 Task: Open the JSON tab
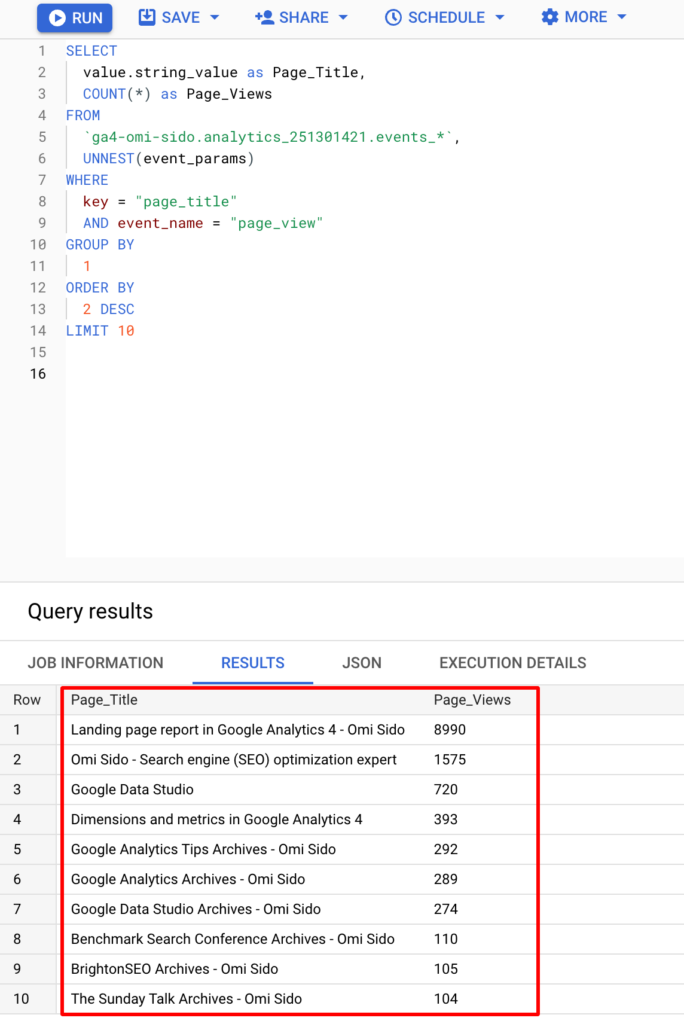pos(362,663)
